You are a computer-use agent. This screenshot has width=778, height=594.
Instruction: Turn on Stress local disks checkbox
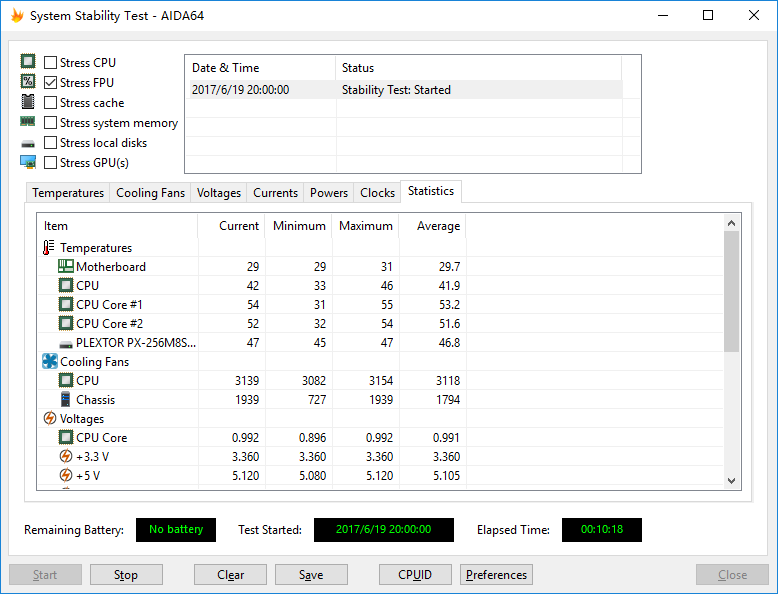(51, 143)
